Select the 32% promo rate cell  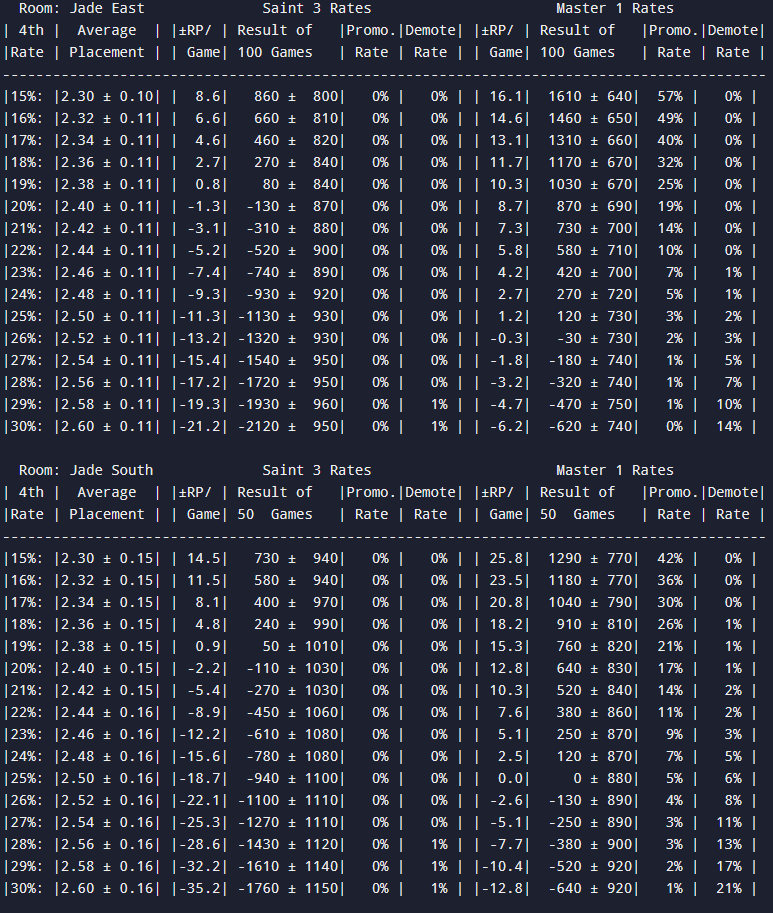[670, 163]
